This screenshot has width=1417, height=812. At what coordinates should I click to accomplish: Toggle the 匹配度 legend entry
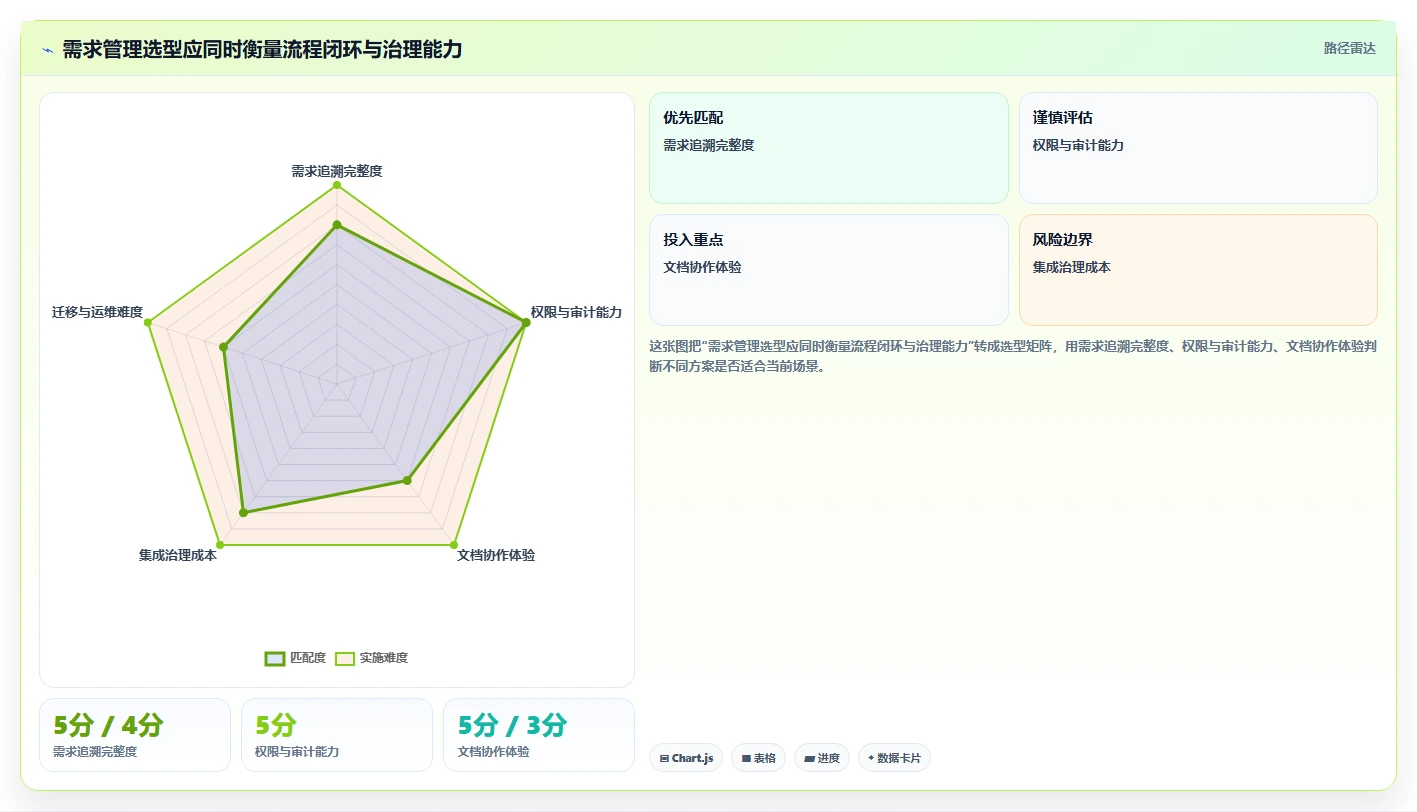(295, 658)
